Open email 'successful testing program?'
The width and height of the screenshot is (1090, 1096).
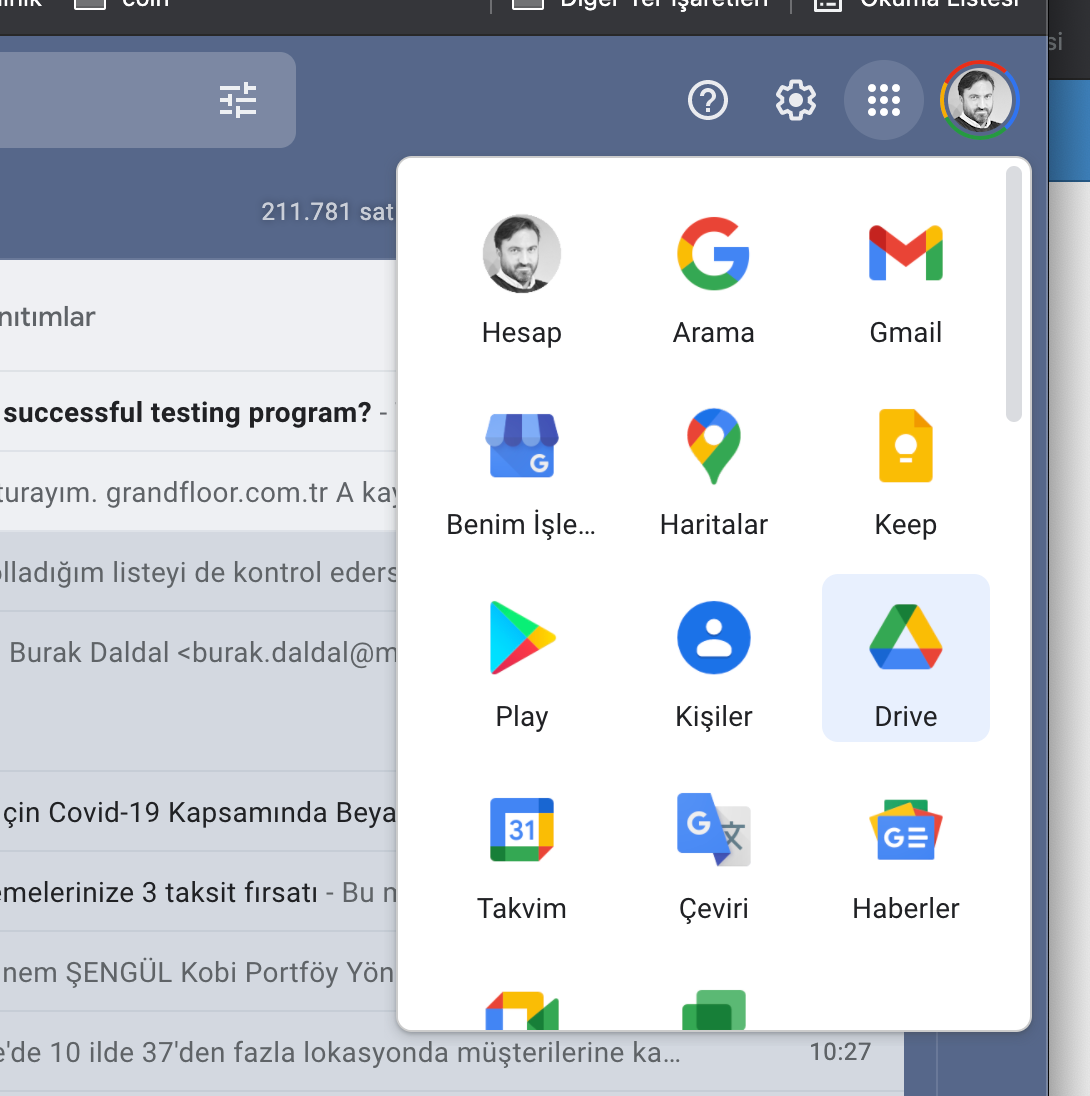click(x=199, y=412)
